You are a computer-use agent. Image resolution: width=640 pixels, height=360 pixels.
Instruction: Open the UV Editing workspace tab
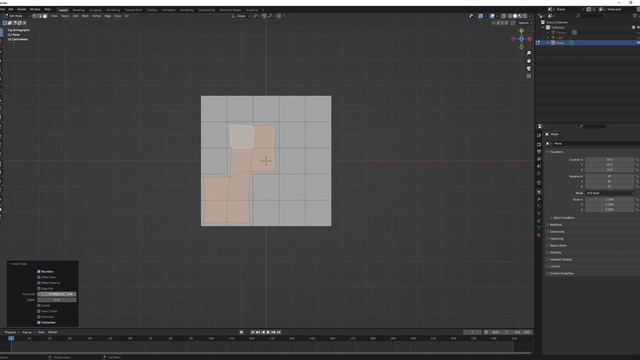113,10
